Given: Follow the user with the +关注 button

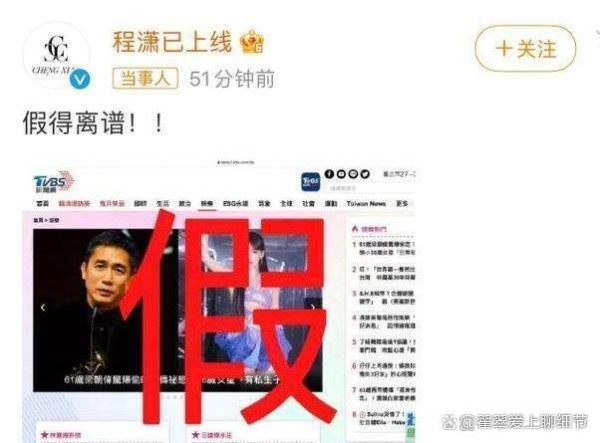Looking at the screenshot, I should point(525,49).
